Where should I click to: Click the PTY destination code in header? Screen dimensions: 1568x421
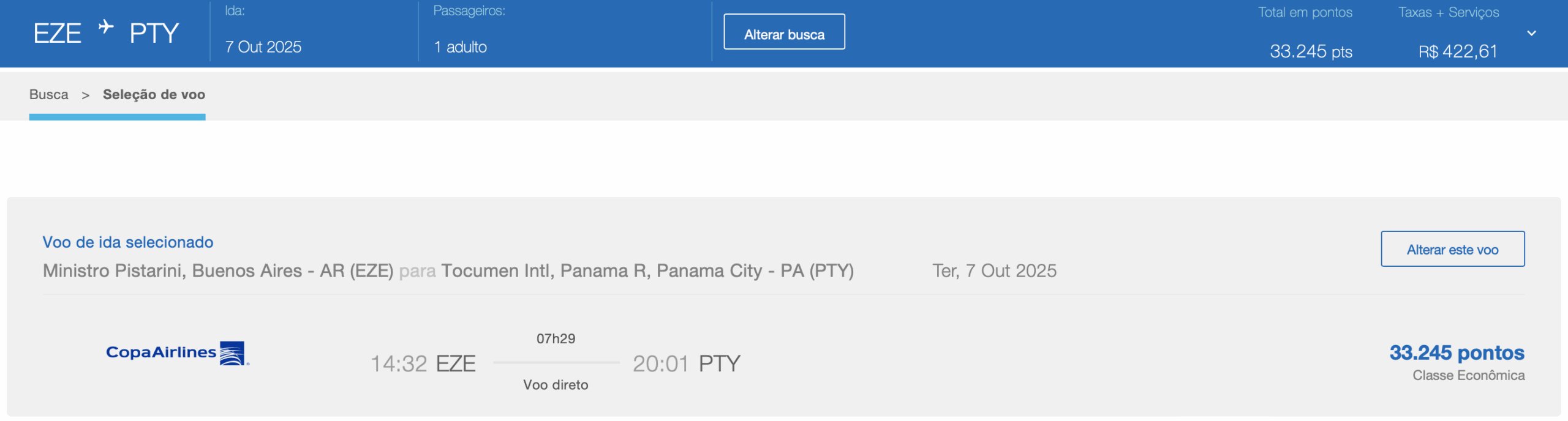coord(154,33)
